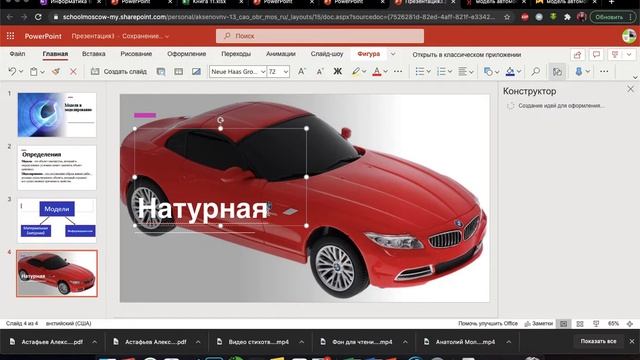Switch to the Оформление tab
The width and height of the screenshot is (640, 360).
[187, 54]
